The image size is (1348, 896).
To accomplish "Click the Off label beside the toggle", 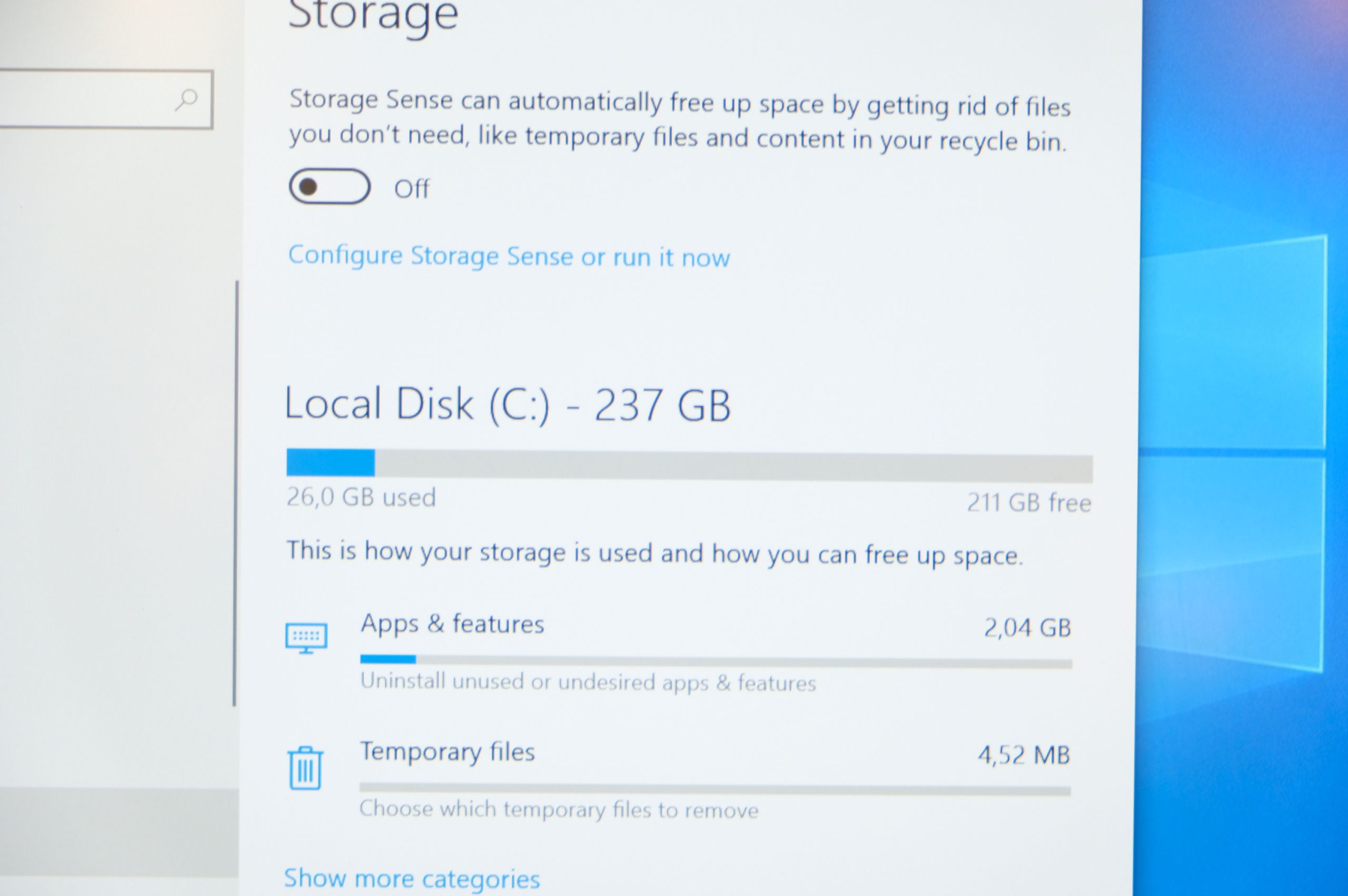I will coord(411,189).
